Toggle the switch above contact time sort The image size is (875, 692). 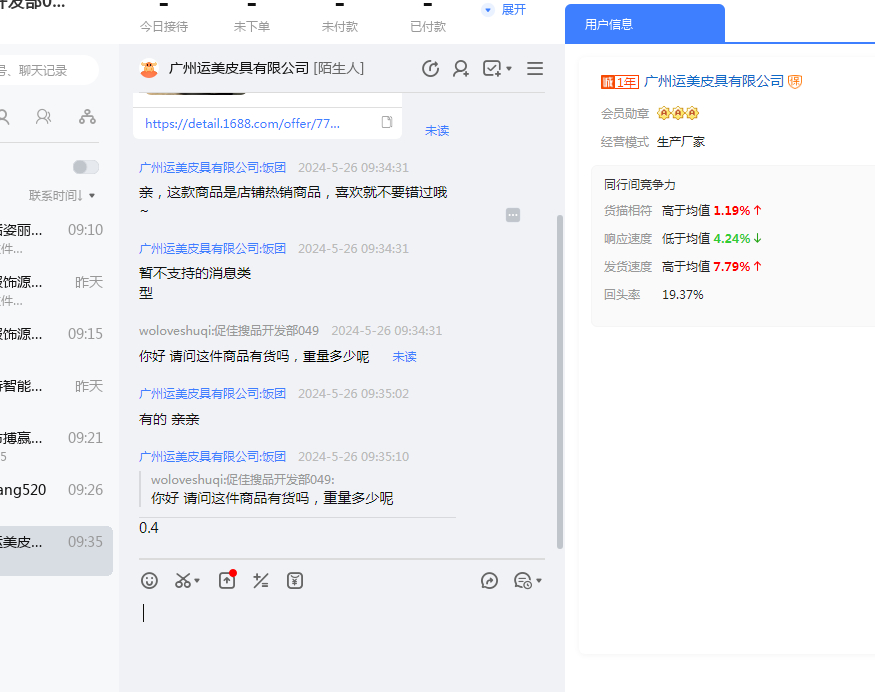point(86,167)
